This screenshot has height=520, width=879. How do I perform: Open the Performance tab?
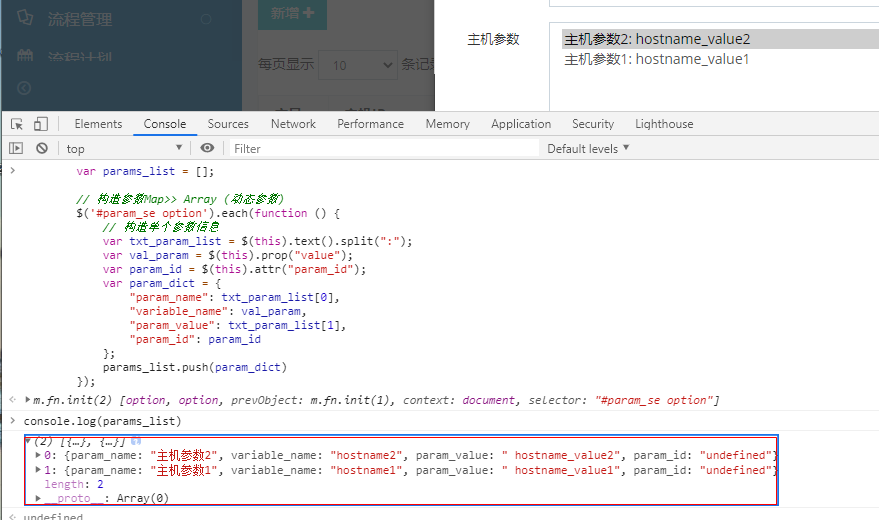tap(370, 124)
